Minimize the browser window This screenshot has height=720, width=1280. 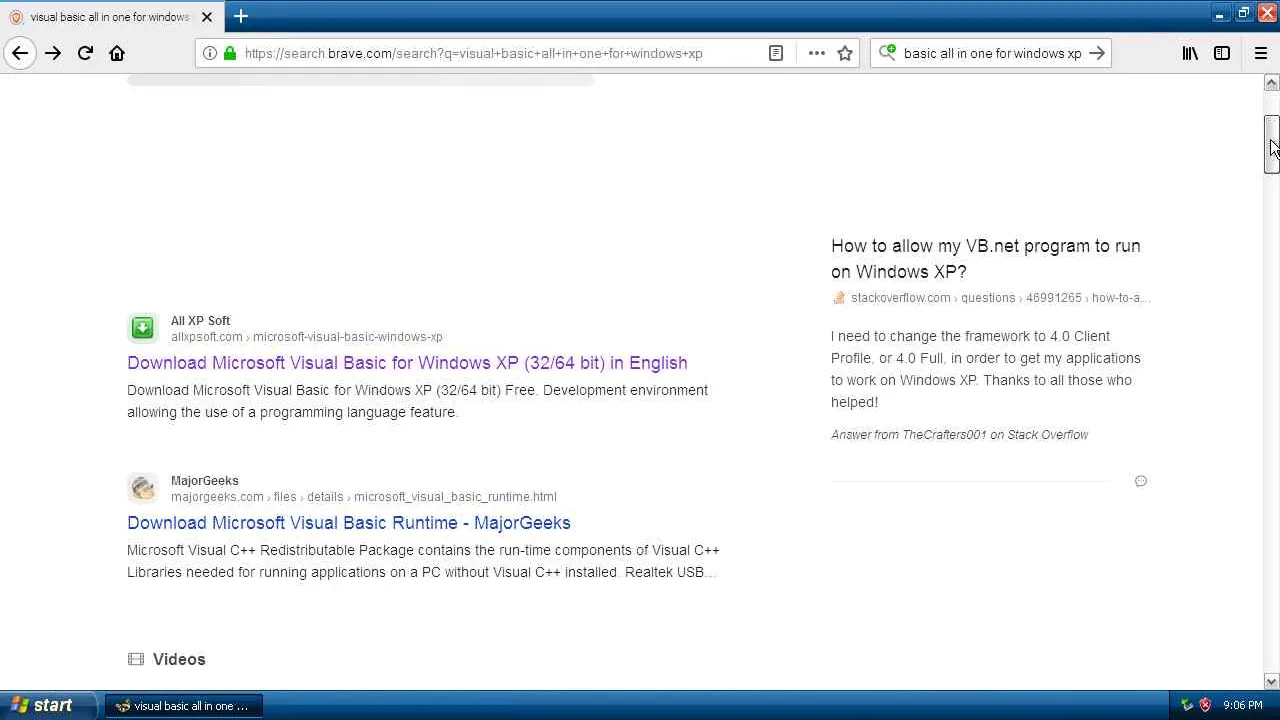1220,13
